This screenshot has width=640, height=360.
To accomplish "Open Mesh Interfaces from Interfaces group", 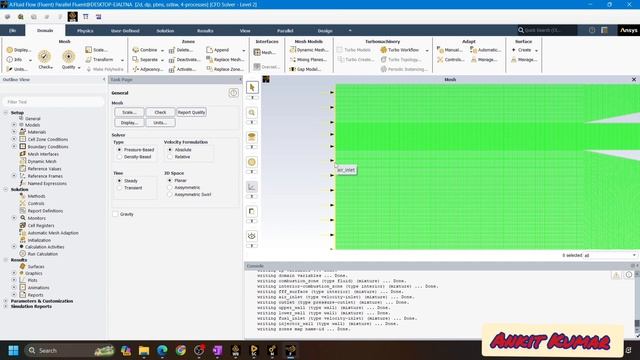I will pyautogui.click(x=264, y=53).
